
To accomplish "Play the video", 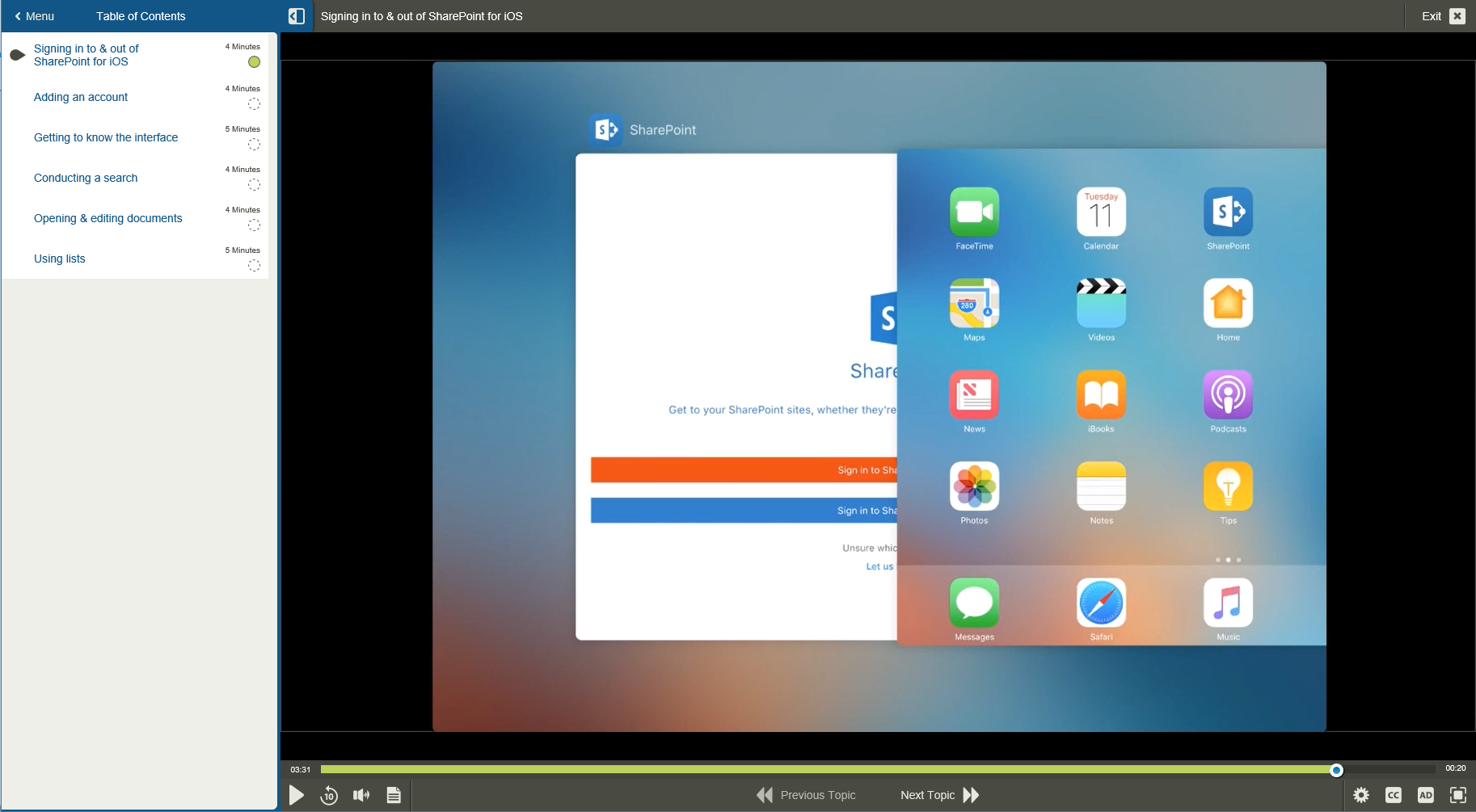I will [297, 794].
